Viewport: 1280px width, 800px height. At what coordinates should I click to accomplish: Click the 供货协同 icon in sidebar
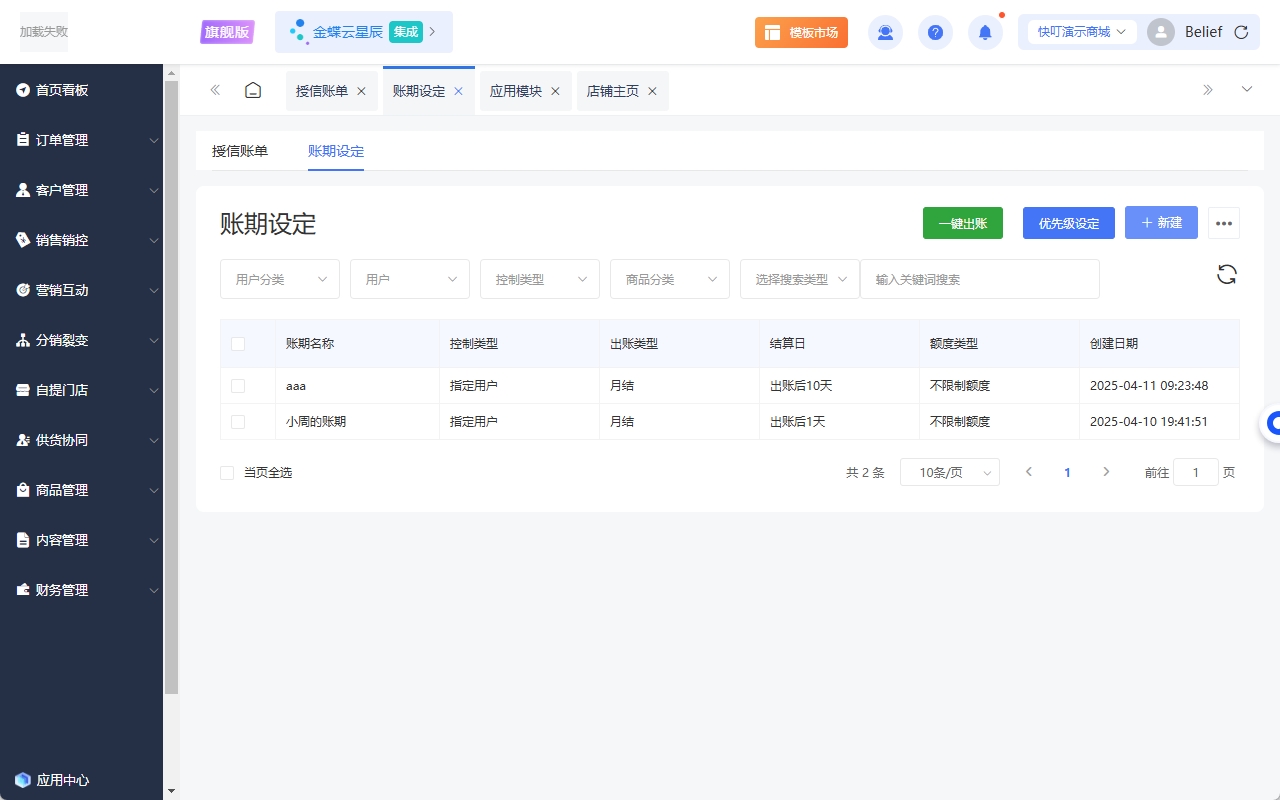click(x=23, y=440)
